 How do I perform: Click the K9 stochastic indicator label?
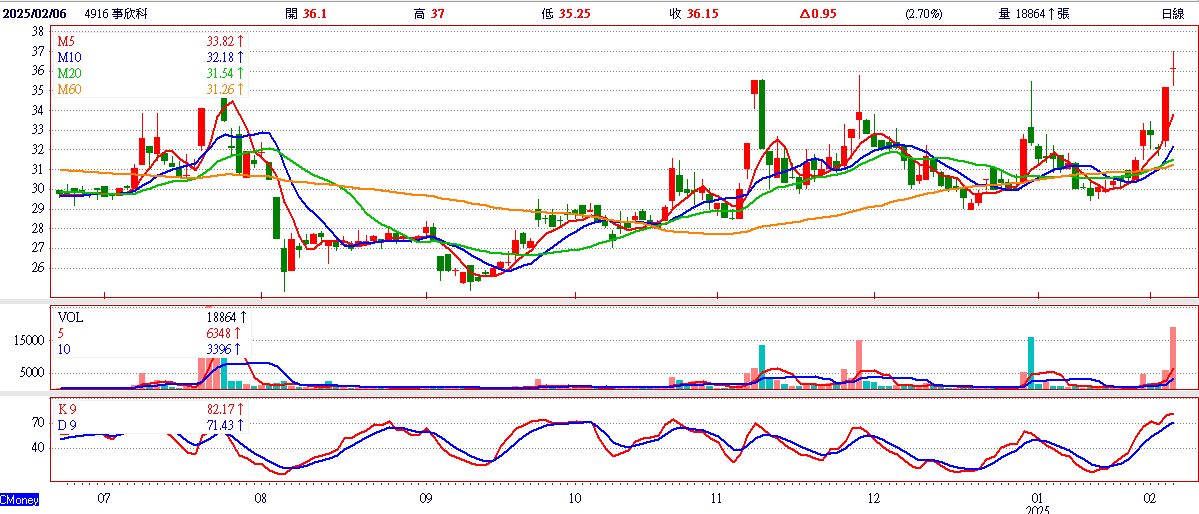tap(69, 409)
